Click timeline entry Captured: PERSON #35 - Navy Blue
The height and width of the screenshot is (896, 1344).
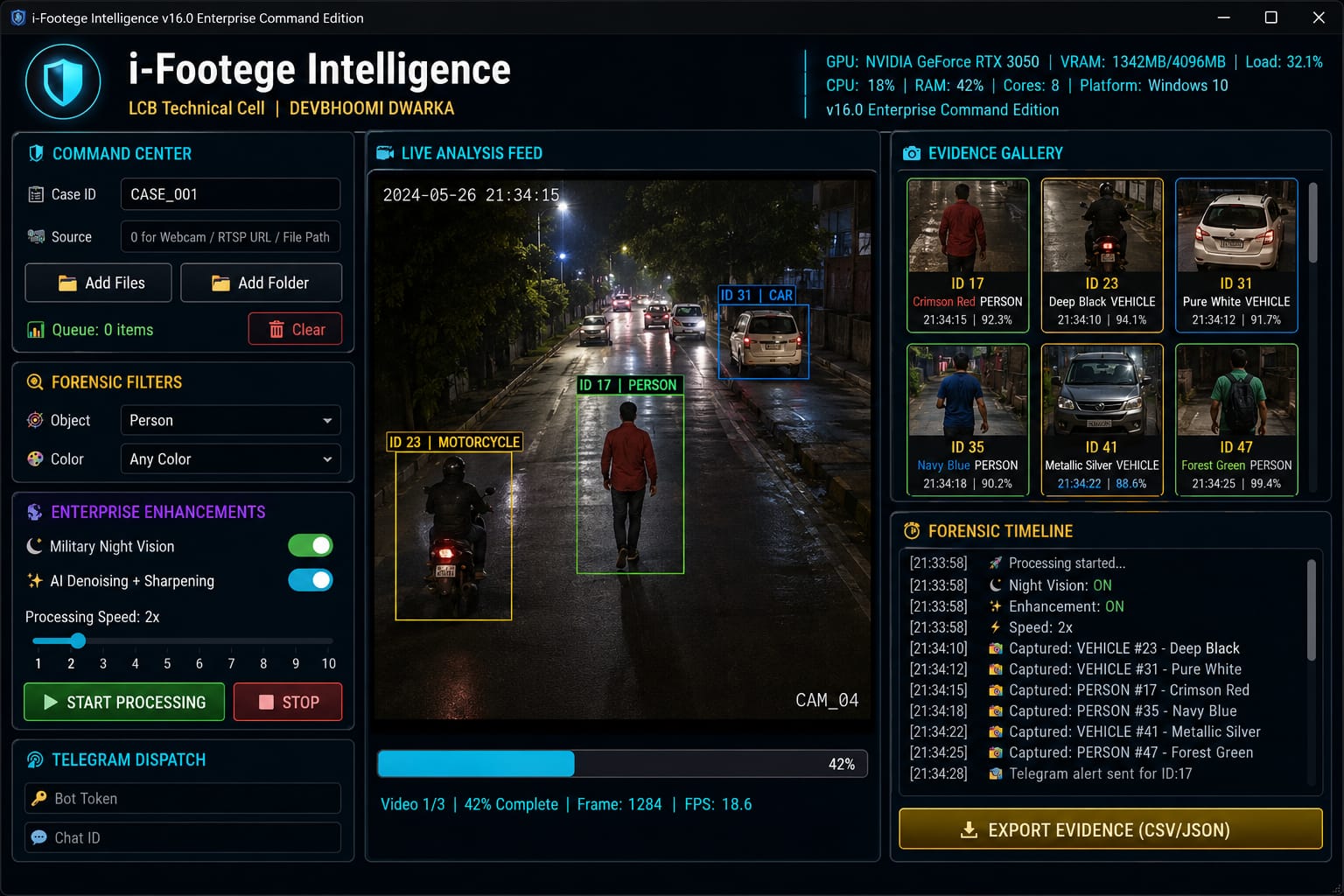pos(1123,711)
